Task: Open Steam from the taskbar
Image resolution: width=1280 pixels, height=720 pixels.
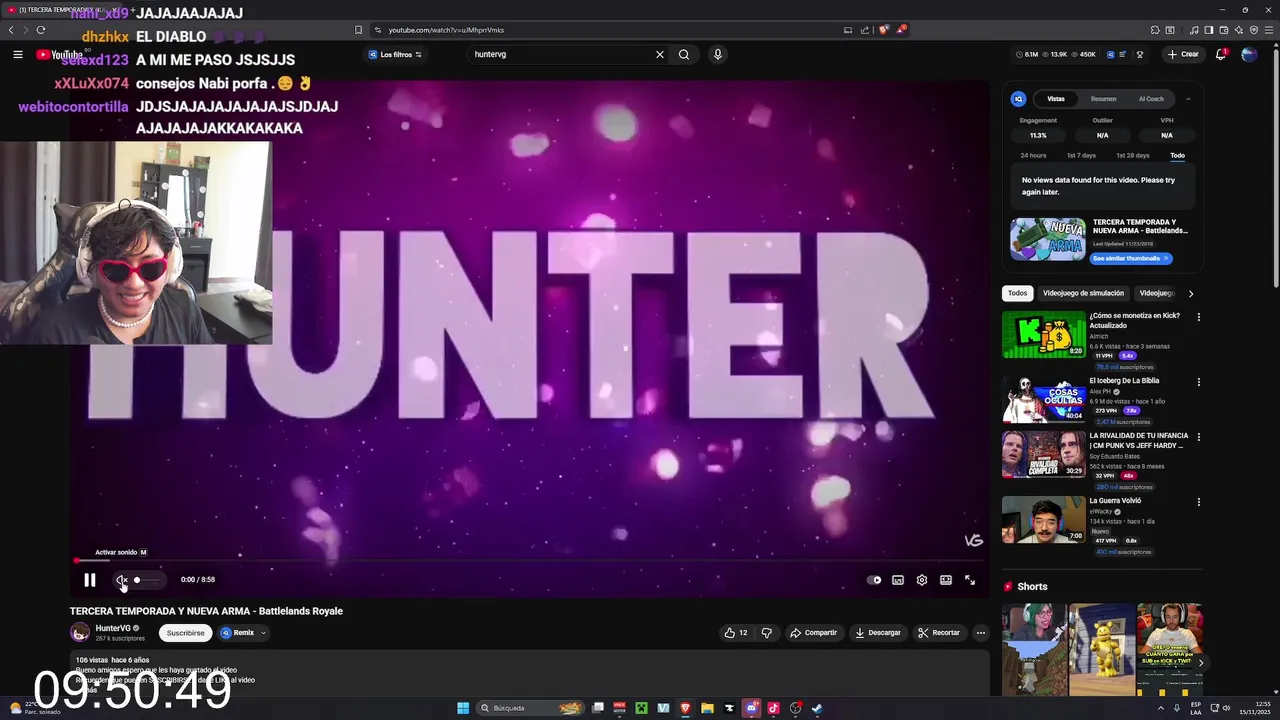Action: [x=817, y=708]
